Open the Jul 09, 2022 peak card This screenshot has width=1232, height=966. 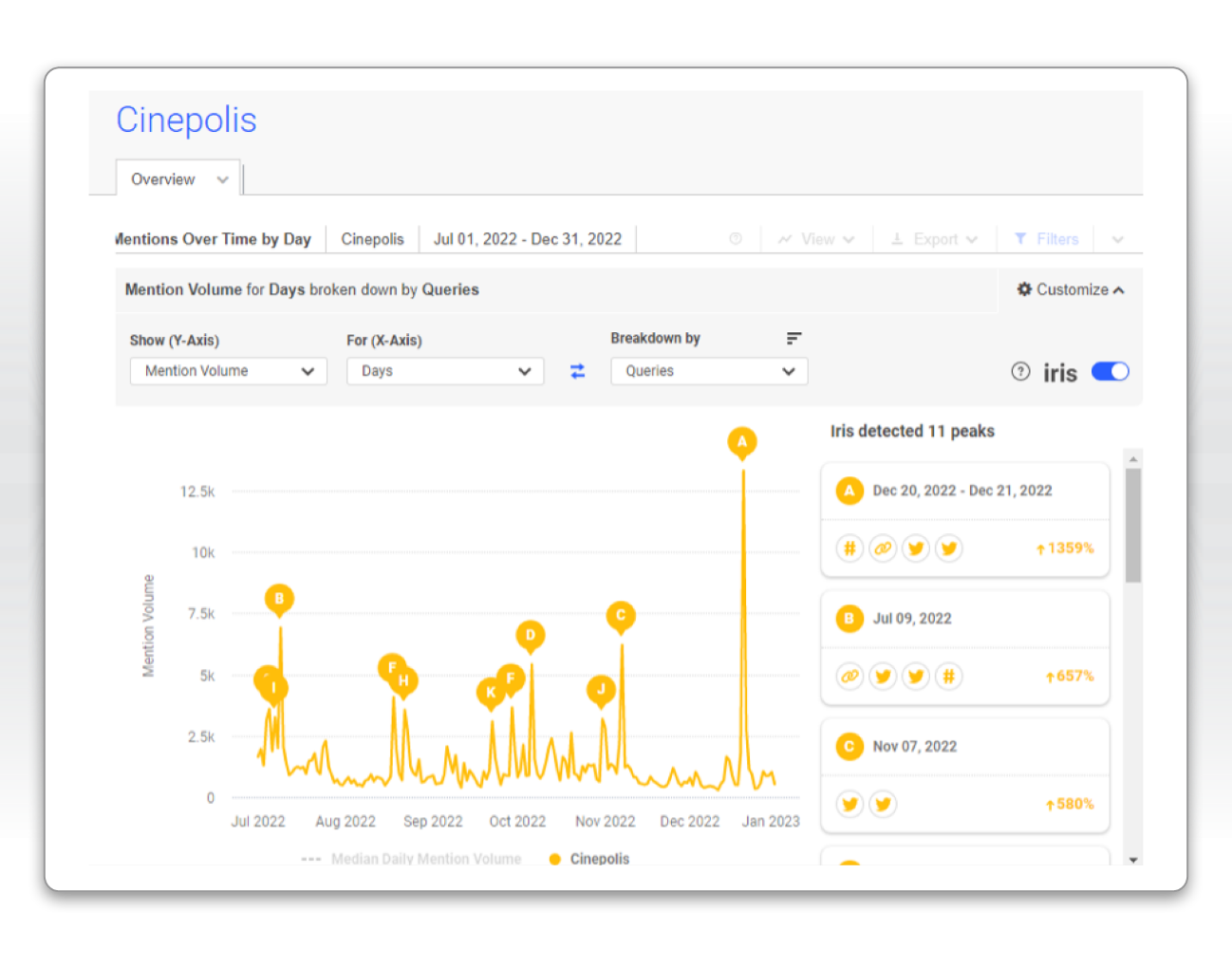[x=965, y=647]
